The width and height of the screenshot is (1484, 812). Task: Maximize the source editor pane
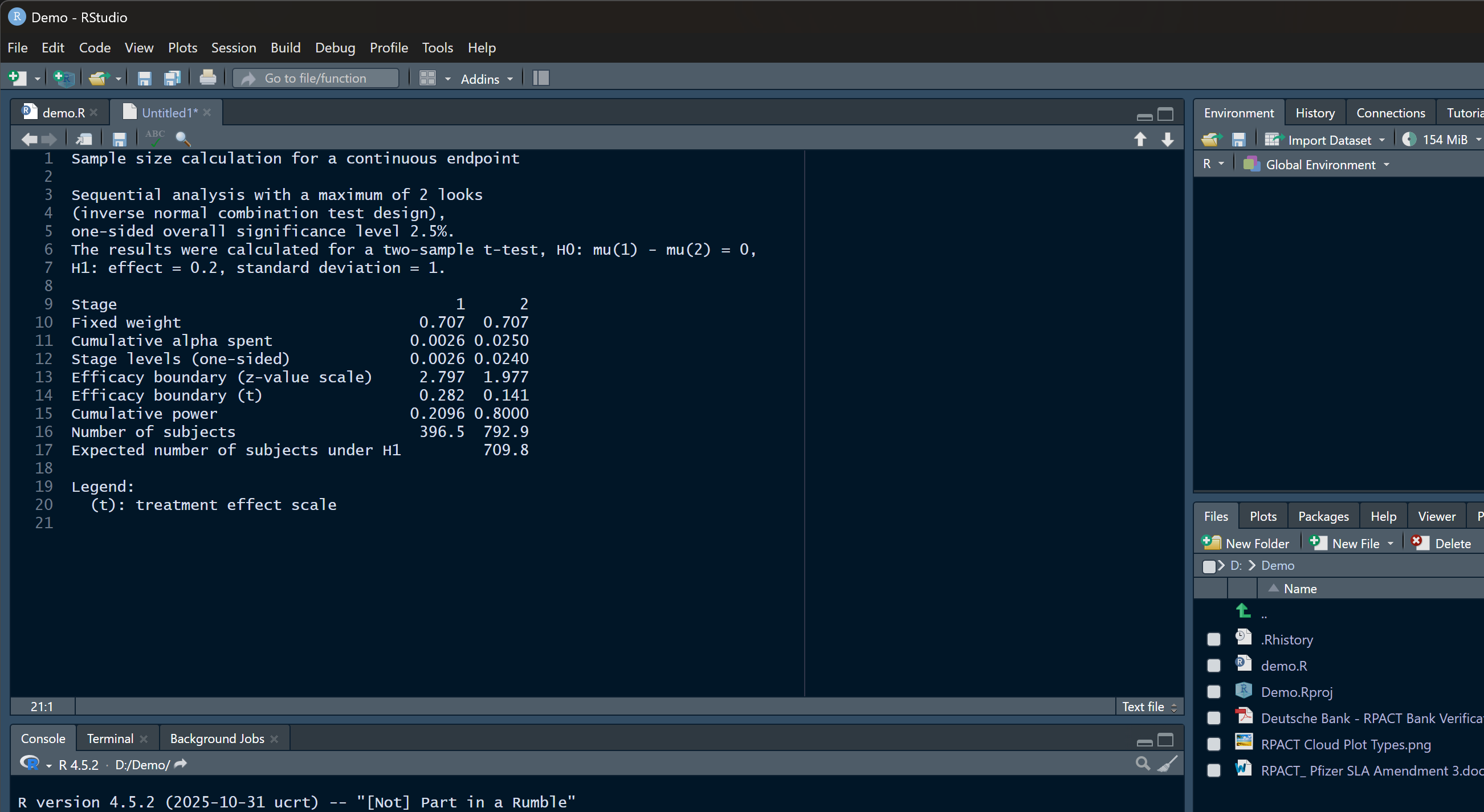tap(1165, 114)
